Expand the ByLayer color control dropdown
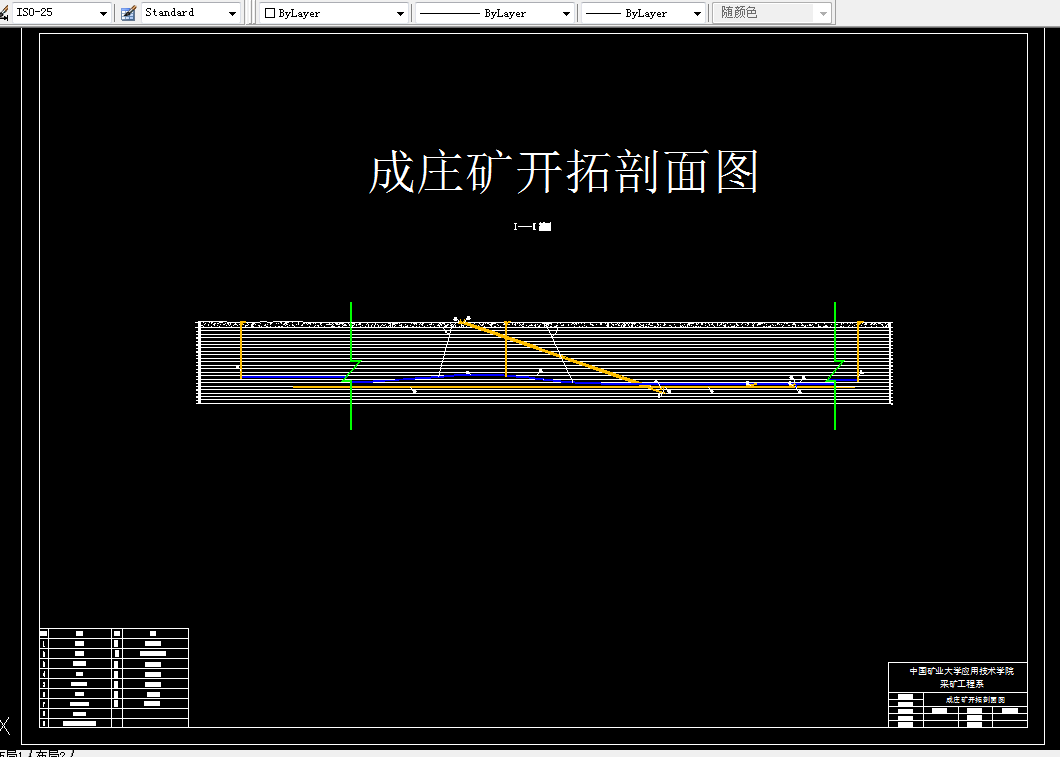1060x757 pixels. coord(399,13)
